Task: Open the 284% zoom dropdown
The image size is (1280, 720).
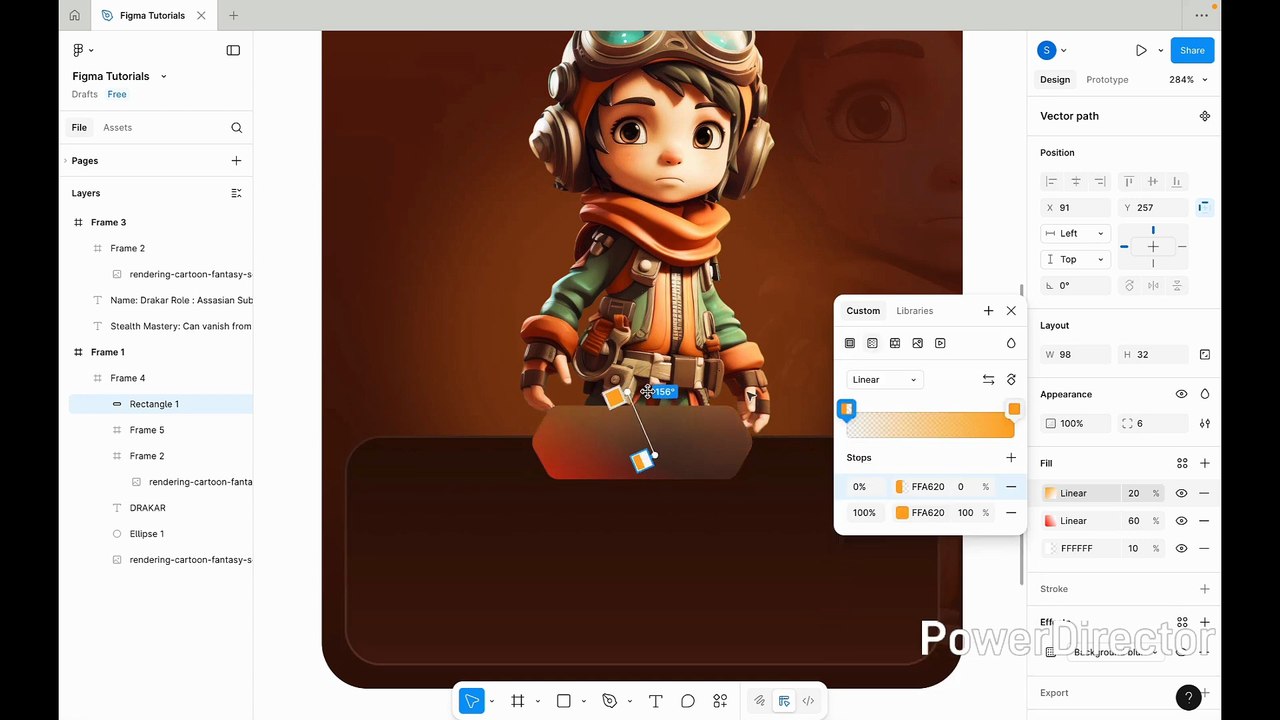Action: click(1188, 79)
